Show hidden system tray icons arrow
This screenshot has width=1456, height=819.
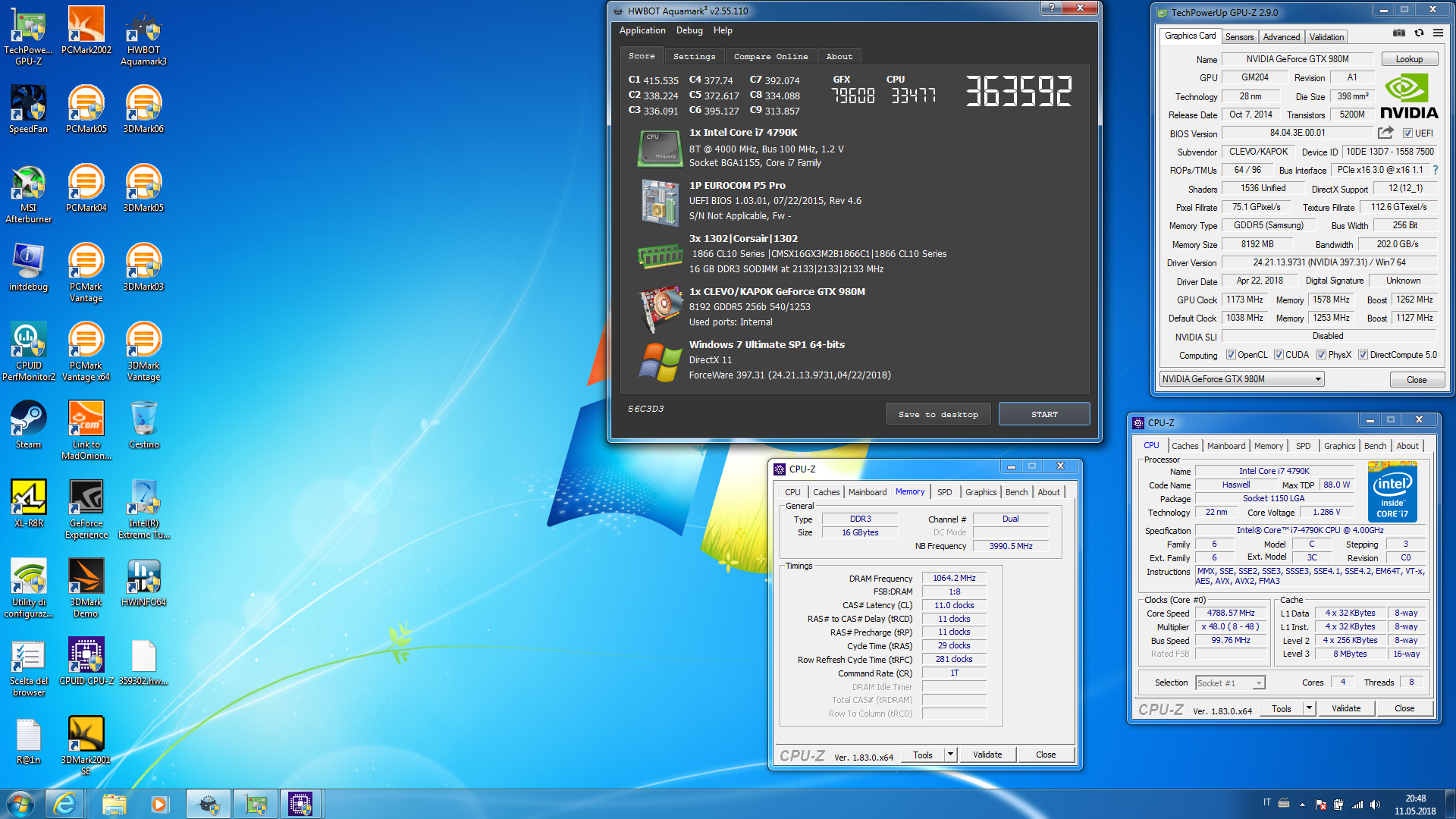tap(1302, 805)
